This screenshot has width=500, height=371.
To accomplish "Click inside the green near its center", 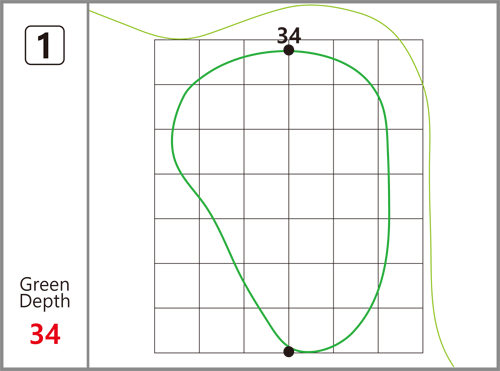I will click(289, 196).
